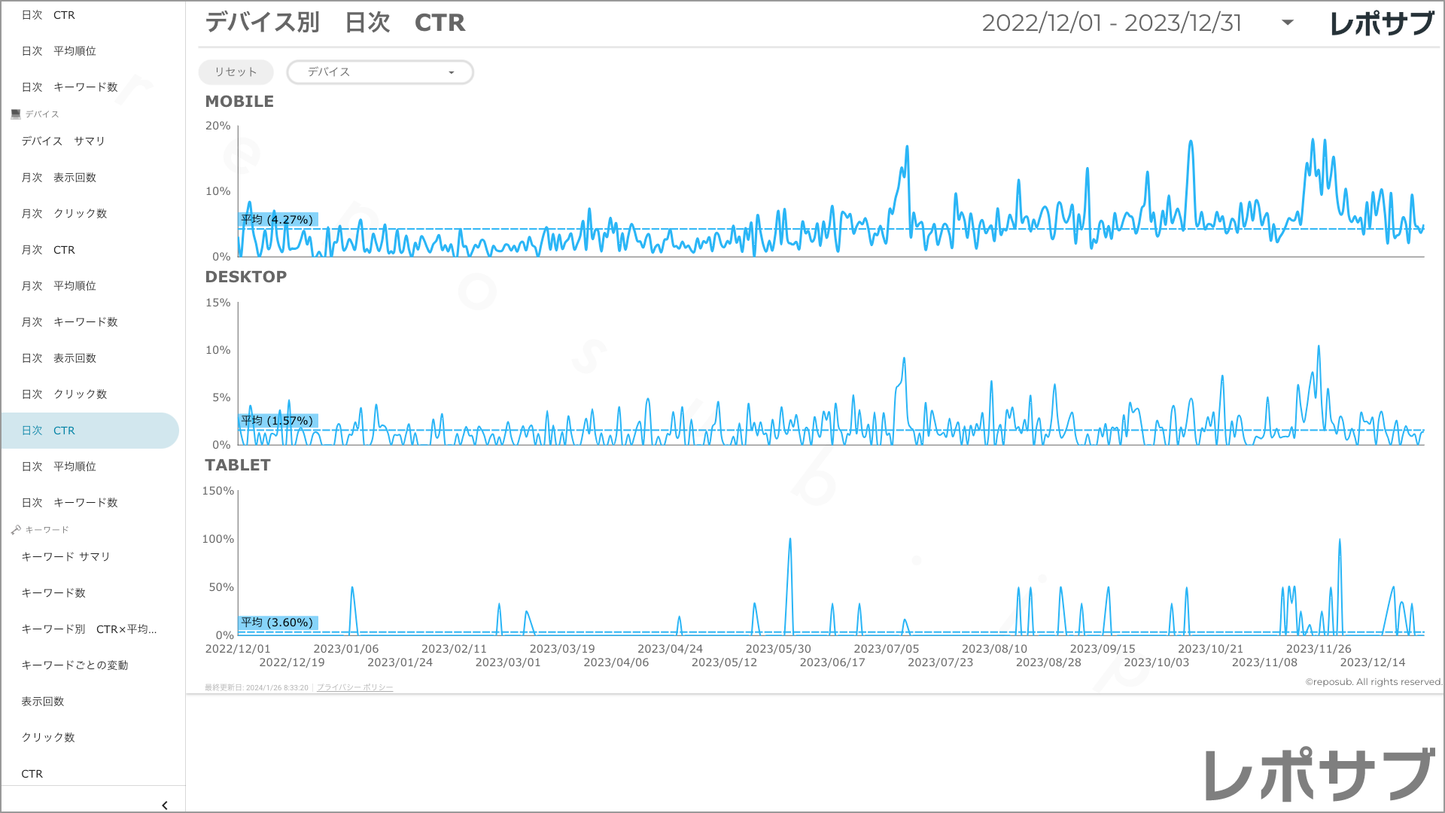1445x813 pixels.
Task: Open the date range dropdown arrow
Action: pyautogui.click(x=1287, y=23)
